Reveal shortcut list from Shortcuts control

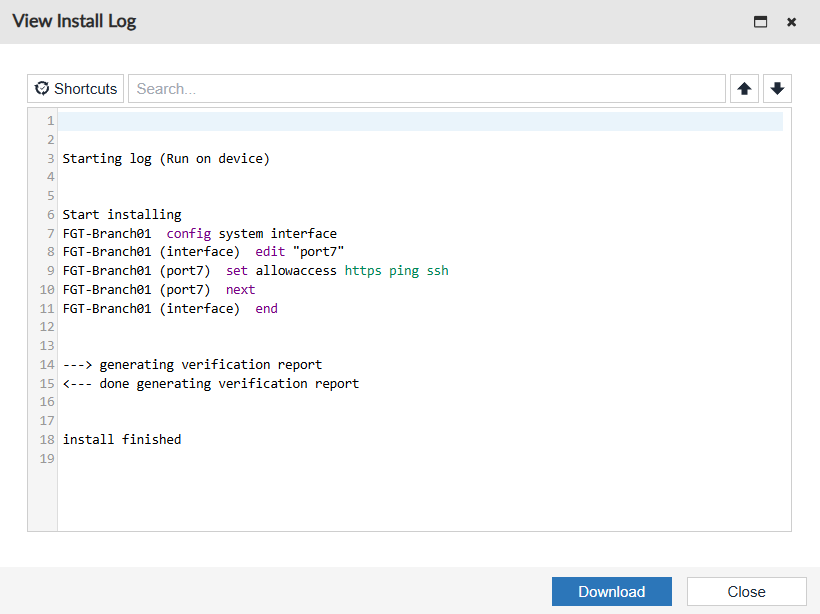click(x=75, y=88)
